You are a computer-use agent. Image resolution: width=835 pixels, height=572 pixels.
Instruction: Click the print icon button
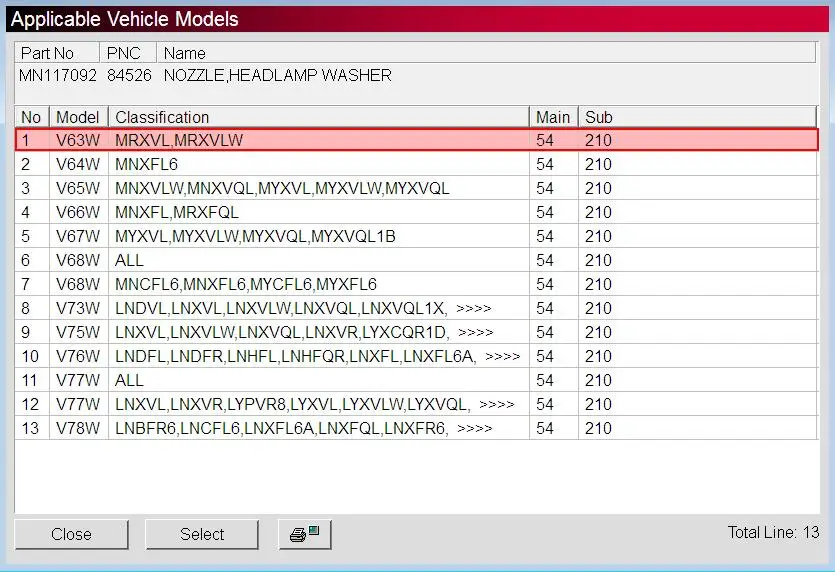point(305,534)
